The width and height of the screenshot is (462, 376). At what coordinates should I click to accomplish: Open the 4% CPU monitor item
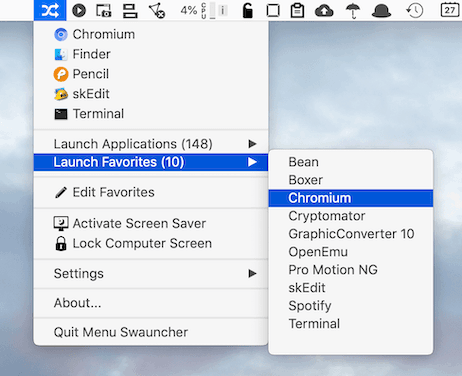coord(204,11)
